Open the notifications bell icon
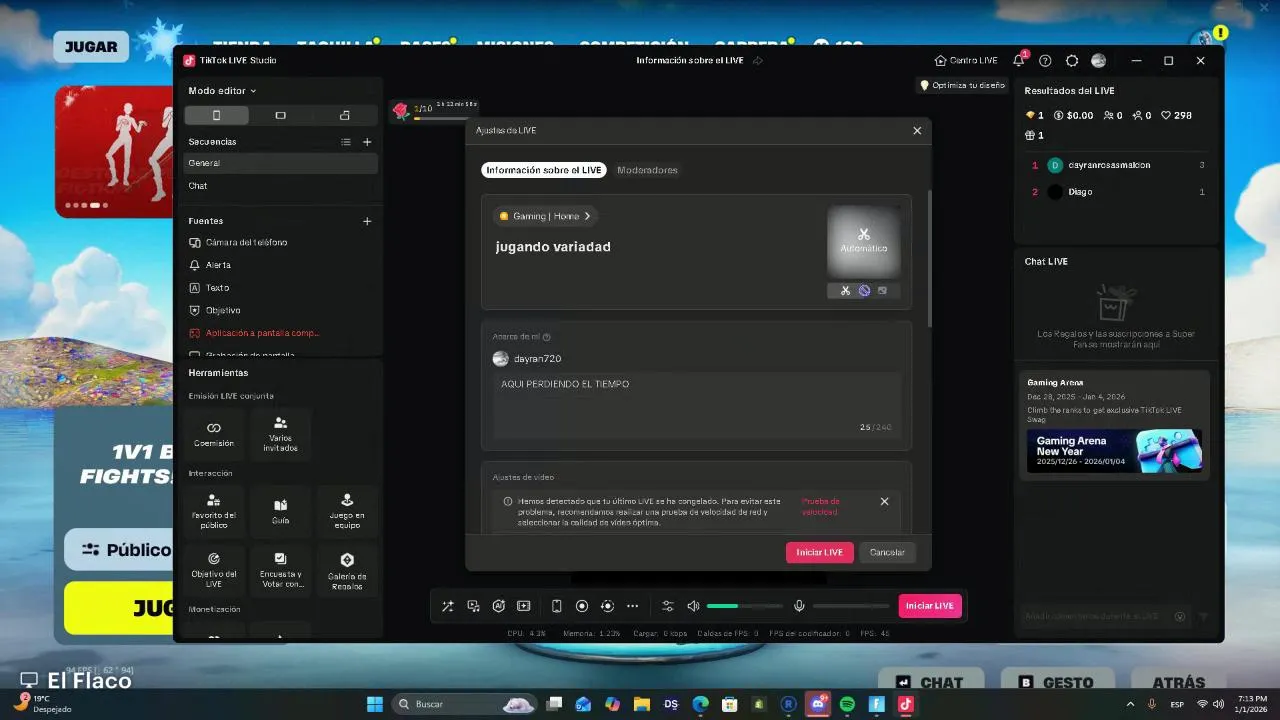 1019,60
